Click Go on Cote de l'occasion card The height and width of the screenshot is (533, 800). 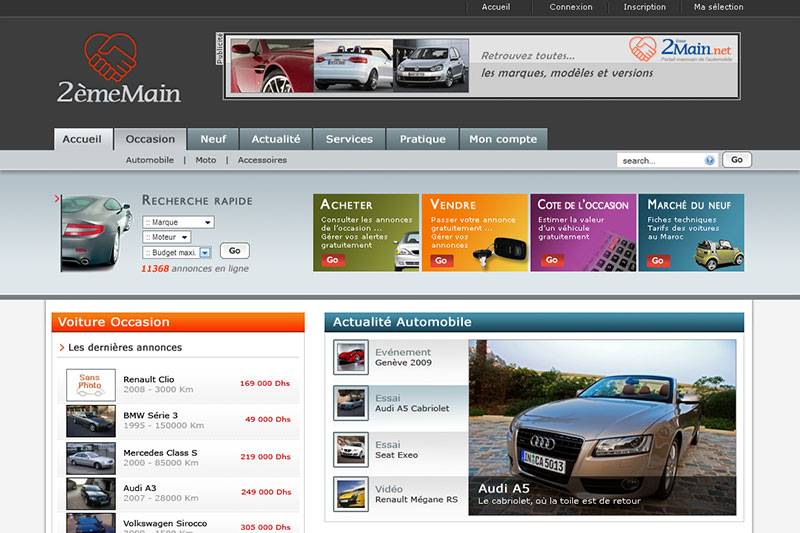[552, 260]
